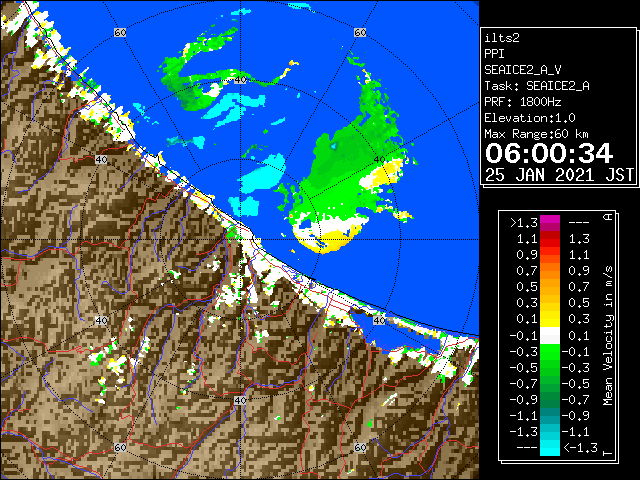640x480 pixels.
Task: Select the southwest "60" range ring label
Action: [120, 448]
